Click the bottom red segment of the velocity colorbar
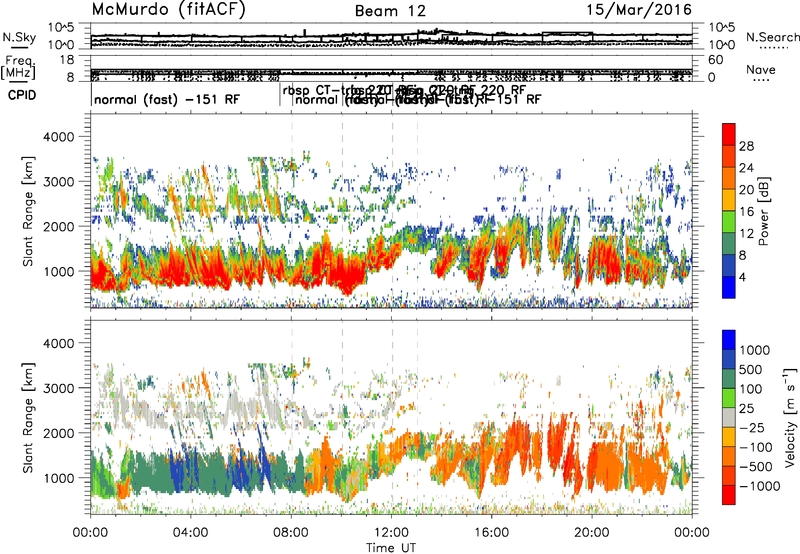 pos(729,495)
